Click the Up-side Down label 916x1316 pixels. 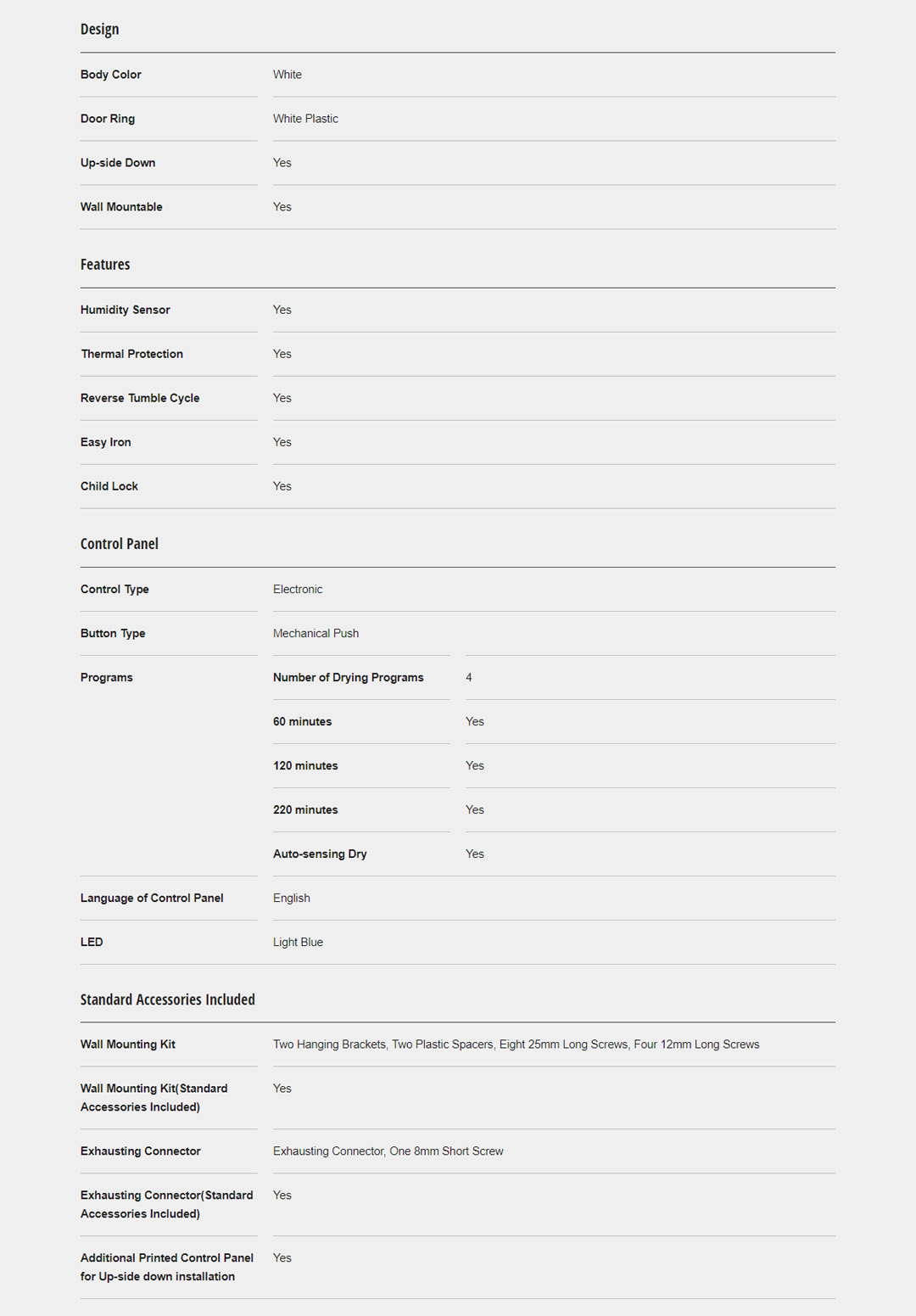[x=118, y=163]
